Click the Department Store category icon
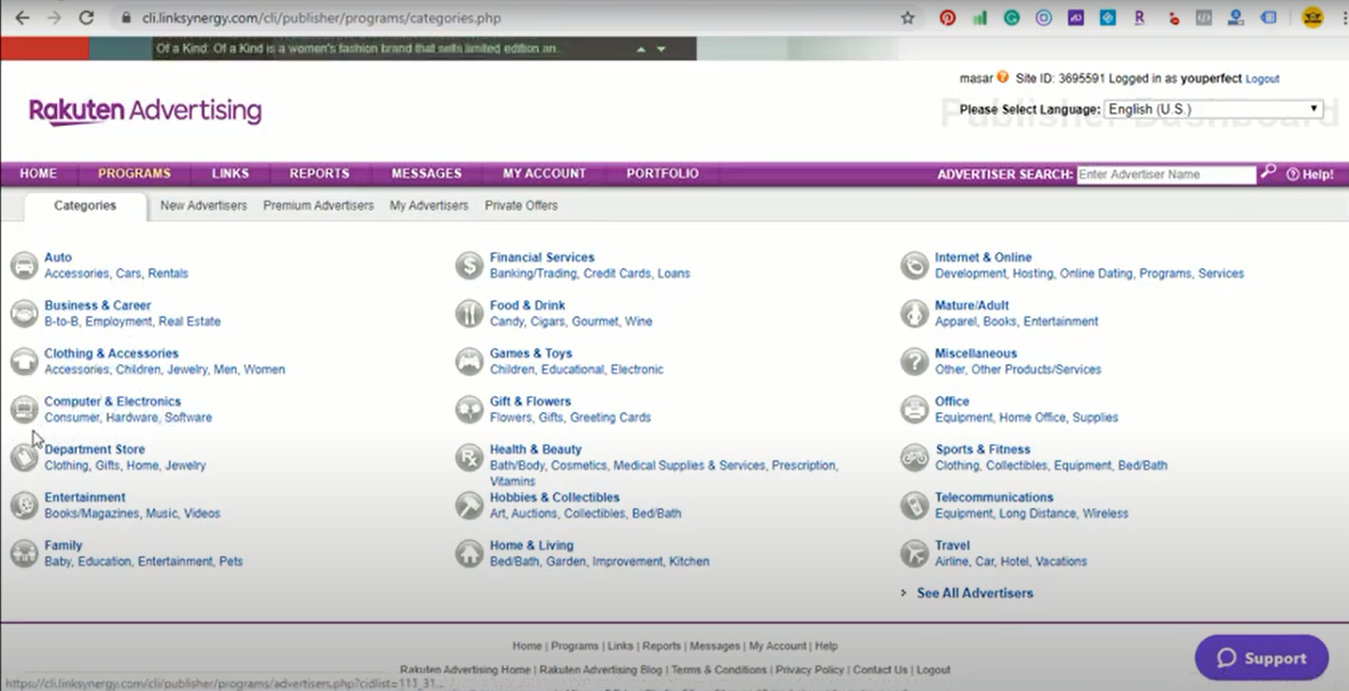The width and height of the screenshot is (1349, 691). click(x=24, y=458)
